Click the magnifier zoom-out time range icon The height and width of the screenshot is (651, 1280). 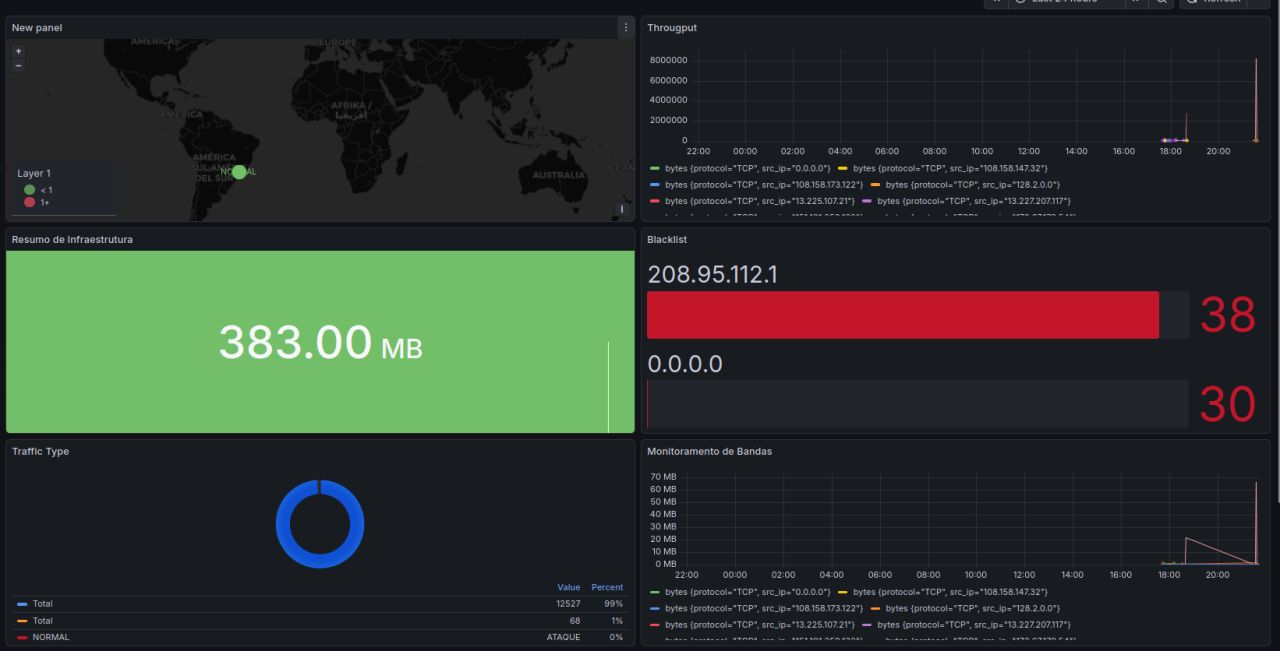click(1160, 2)
